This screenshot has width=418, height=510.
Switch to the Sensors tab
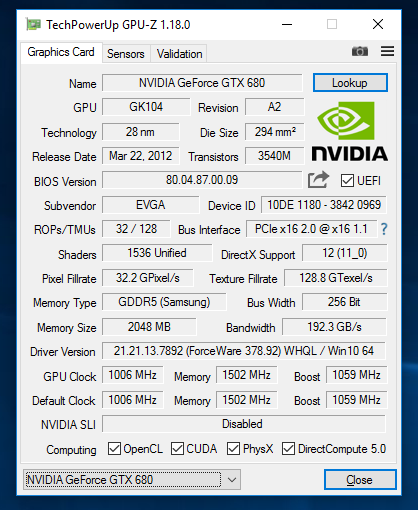point(126,54)
